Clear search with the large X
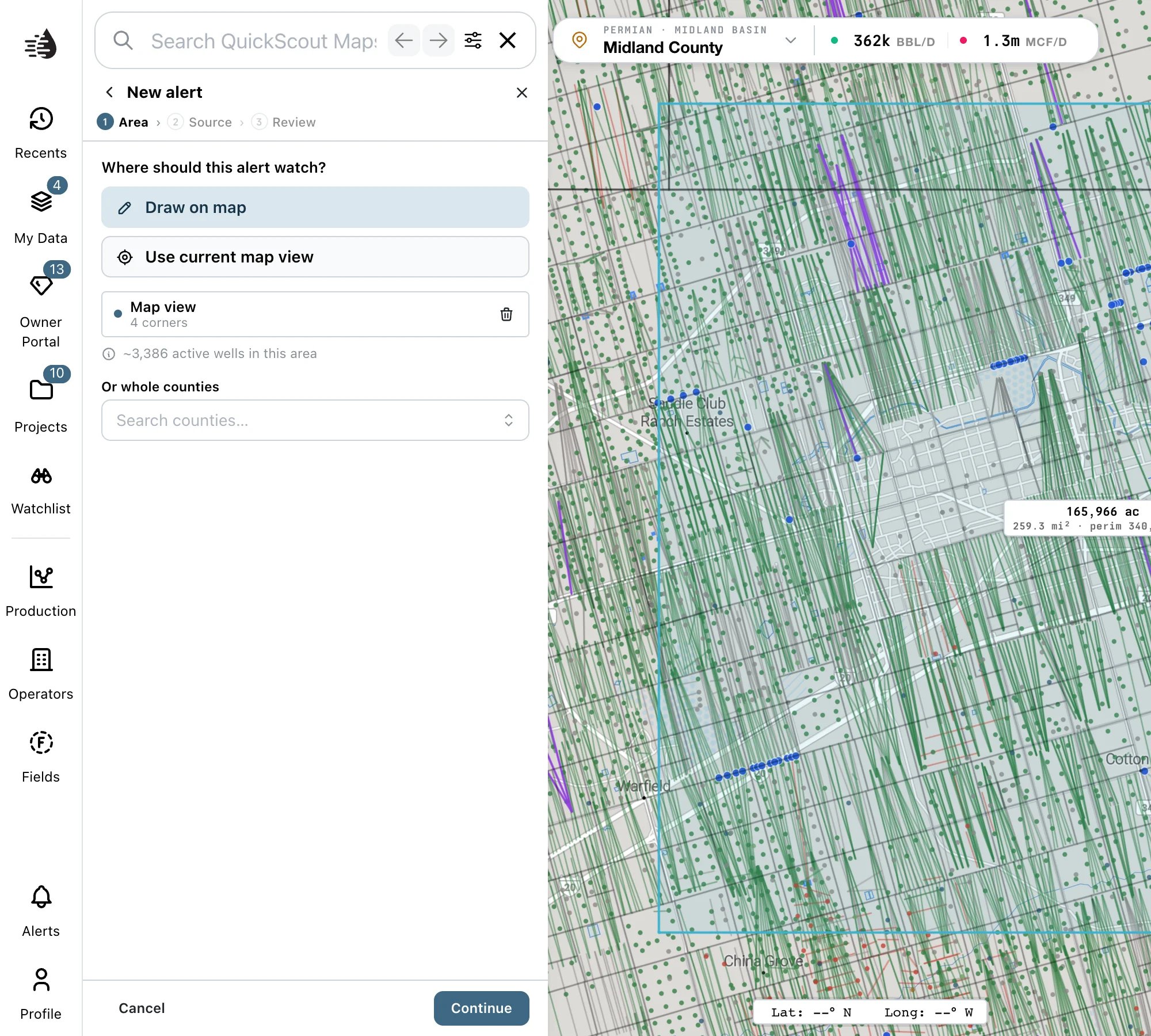Image resolution: width=1151 pixels, height=1036 pixels. click(x=508, y=40)
